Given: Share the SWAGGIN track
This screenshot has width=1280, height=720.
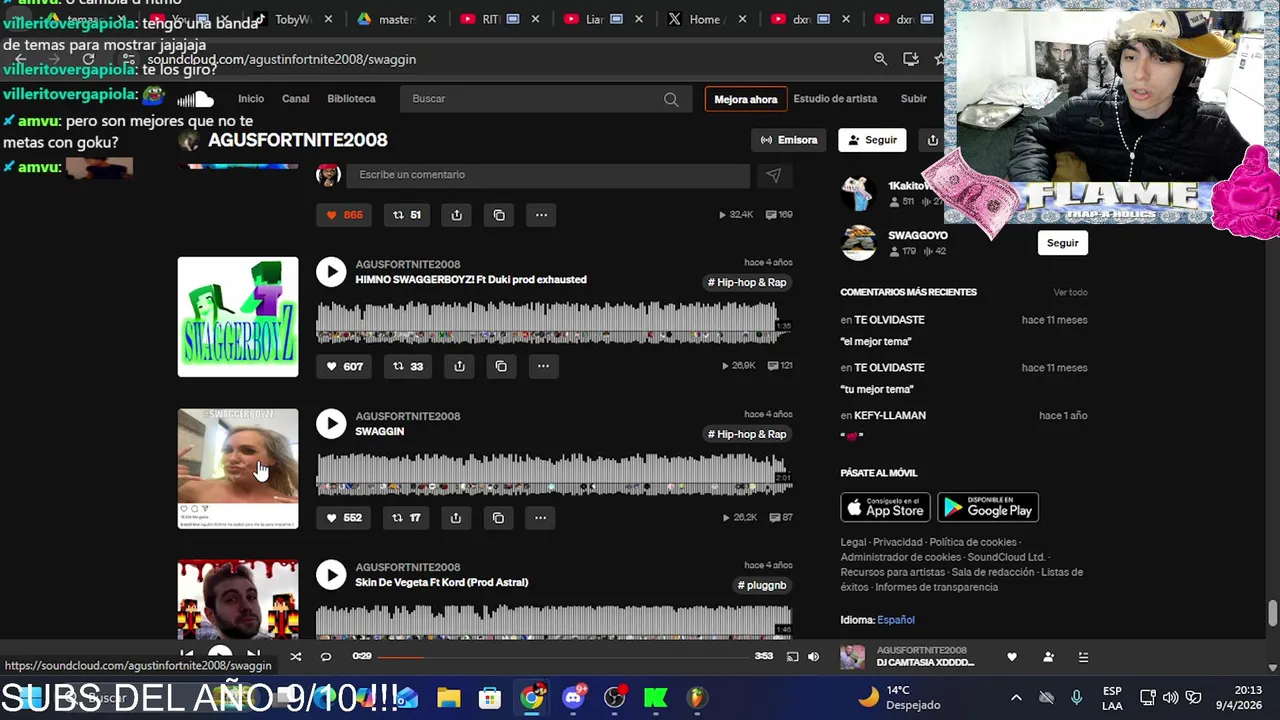Looking at the screenshot, I should (456, 517).
